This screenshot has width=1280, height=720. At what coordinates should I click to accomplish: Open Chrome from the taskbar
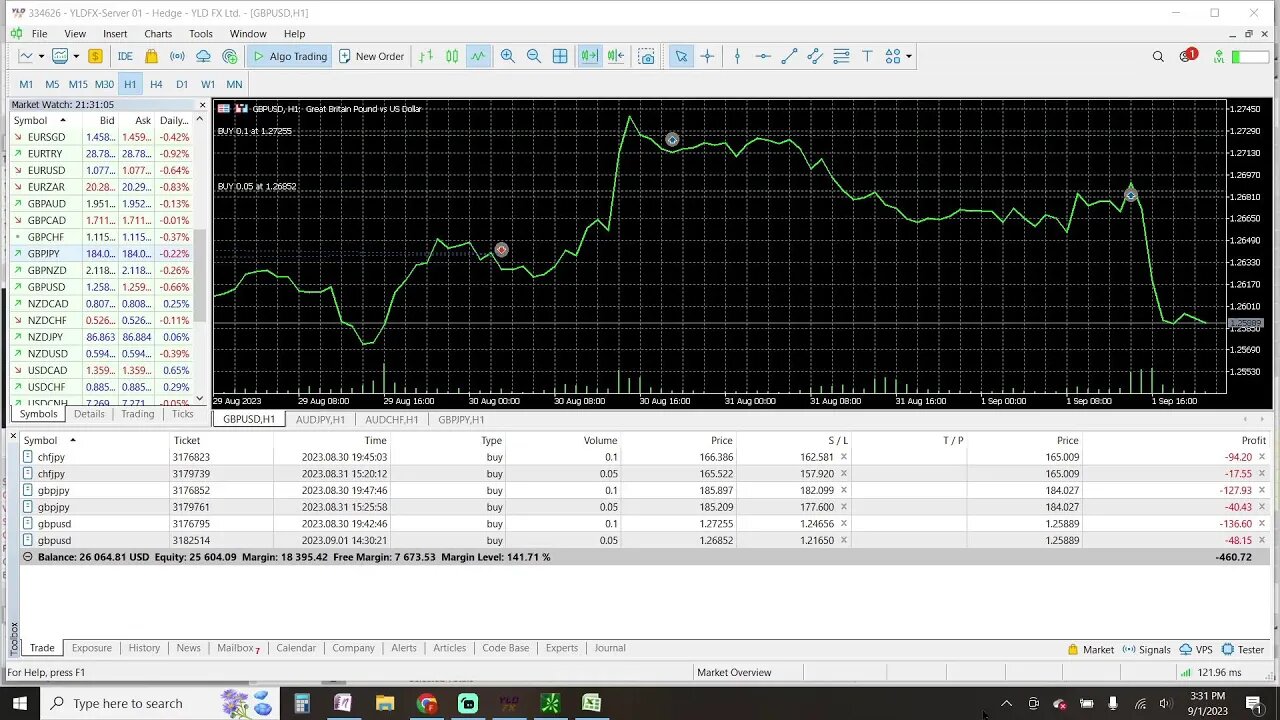tap(427, 704)
